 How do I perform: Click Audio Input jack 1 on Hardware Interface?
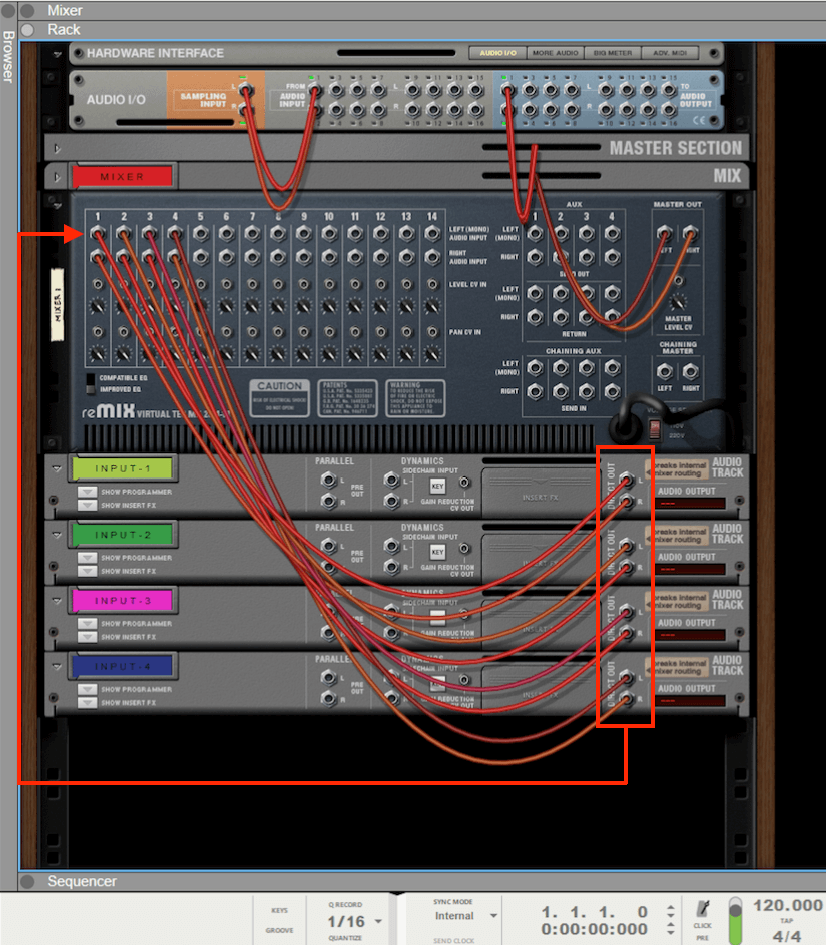coord(314,90)
